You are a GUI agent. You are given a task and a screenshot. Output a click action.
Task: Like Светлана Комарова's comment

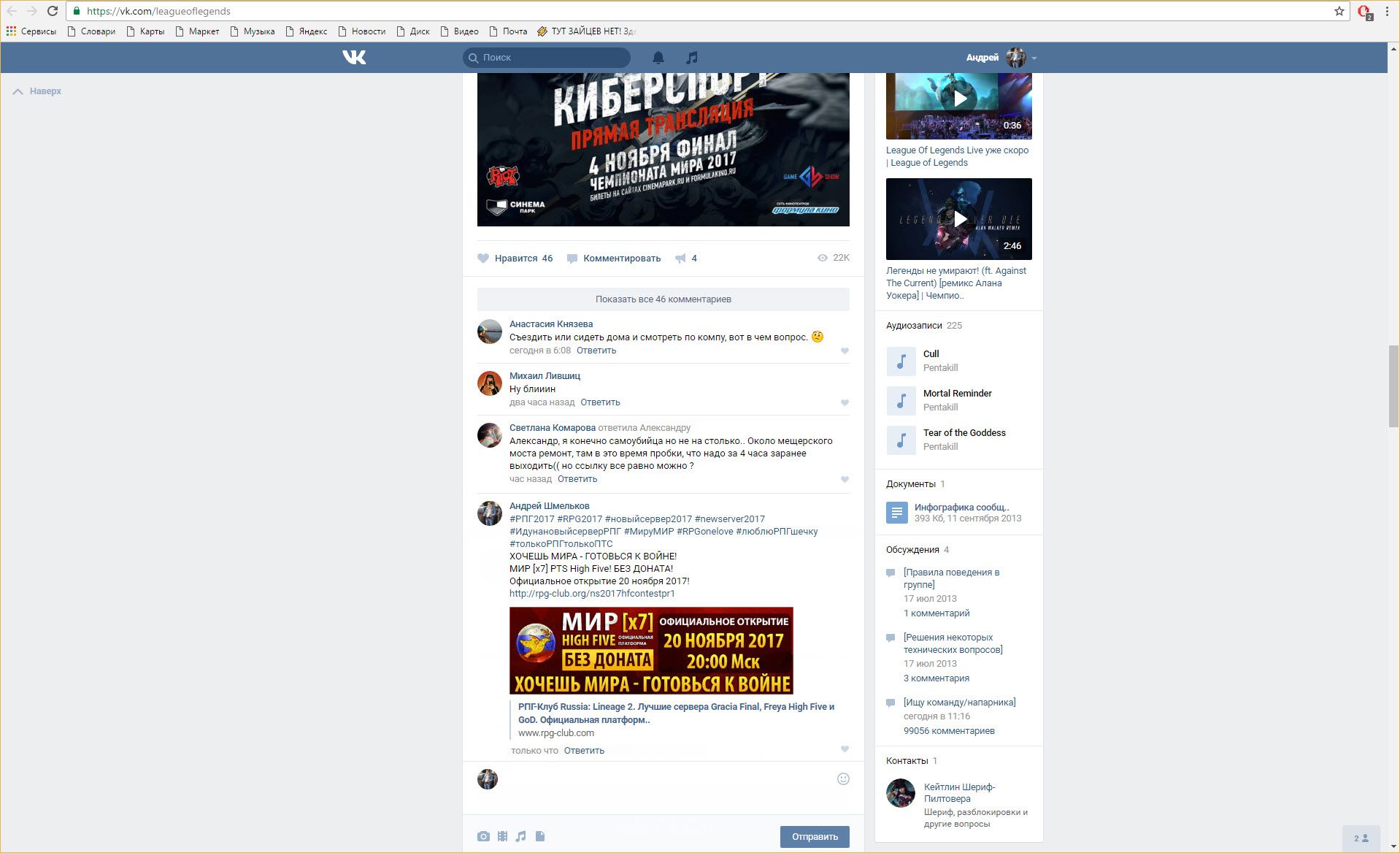coord(845,480)
